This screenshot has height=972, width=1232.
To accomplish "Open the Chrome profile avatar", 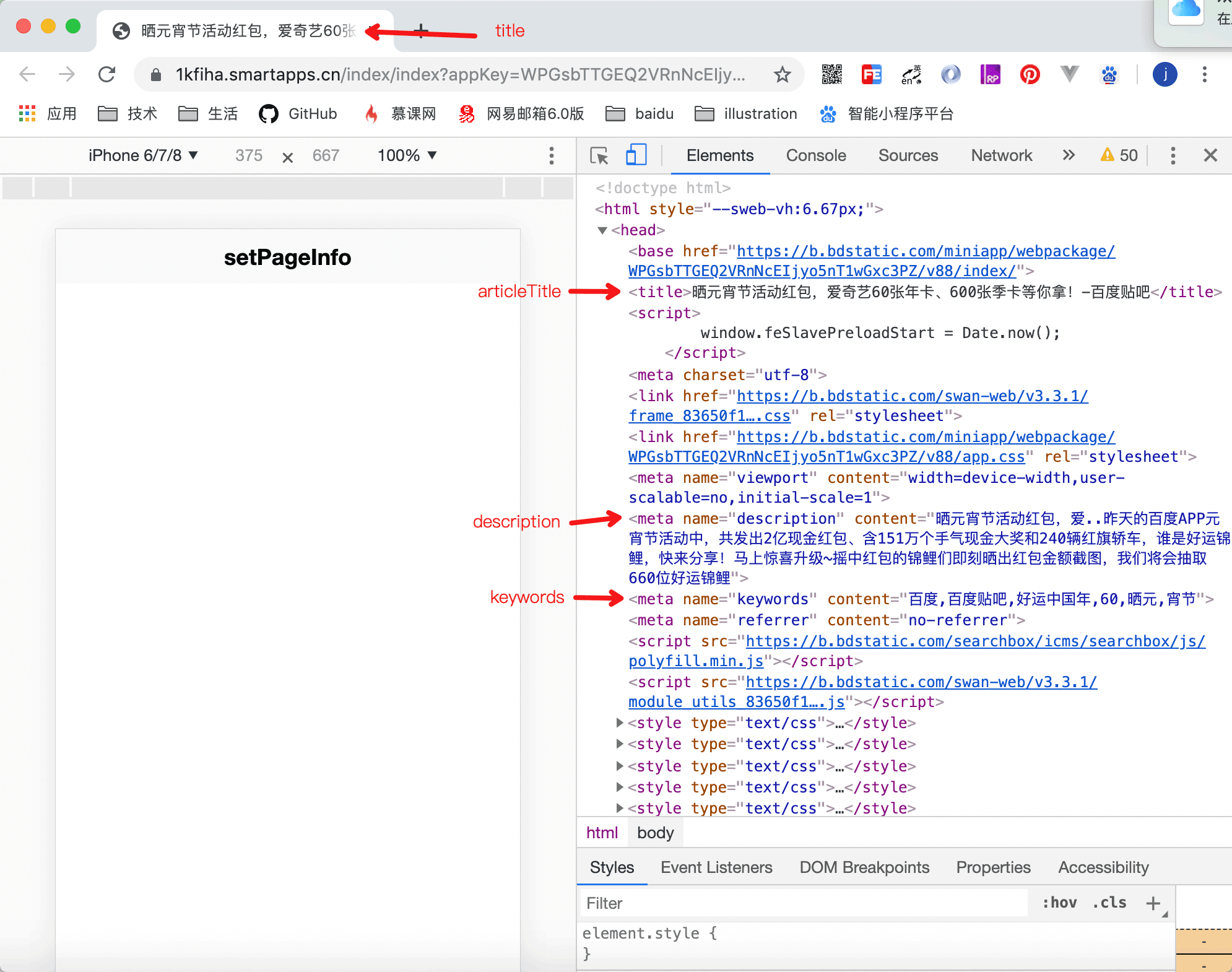I will point(1165,75).
